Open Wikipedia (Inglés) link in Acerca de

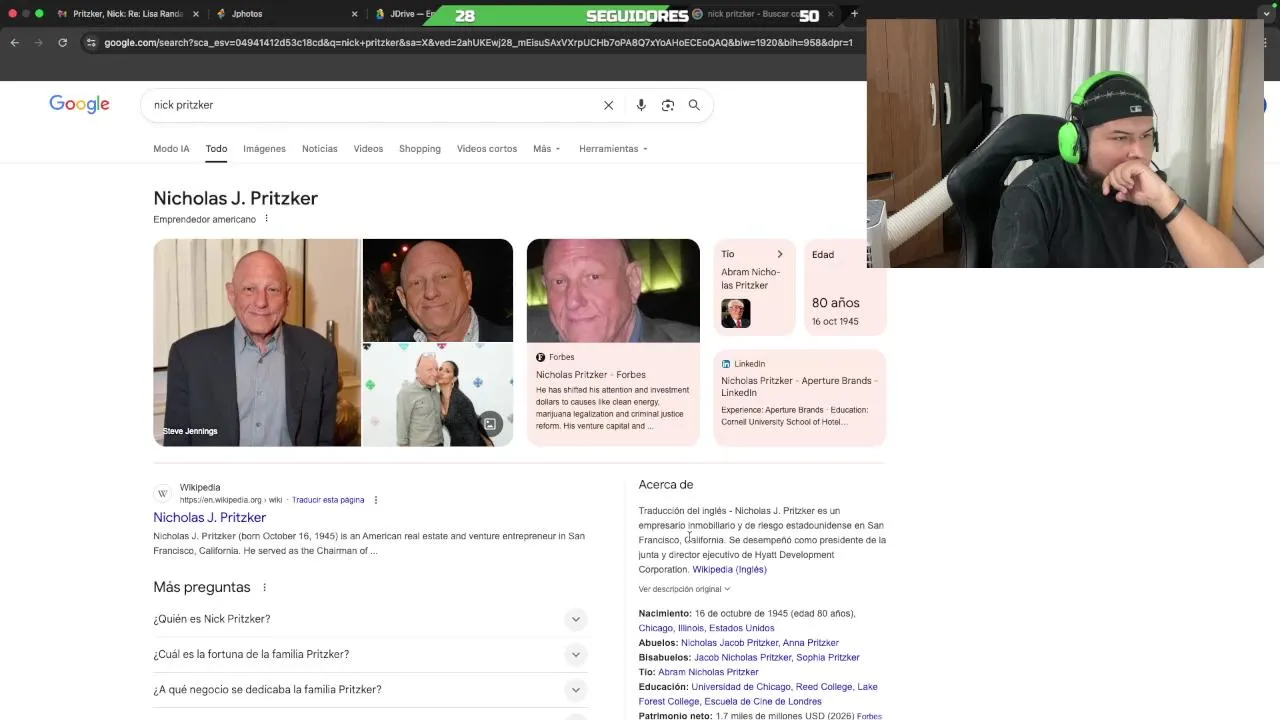[729, 569]
